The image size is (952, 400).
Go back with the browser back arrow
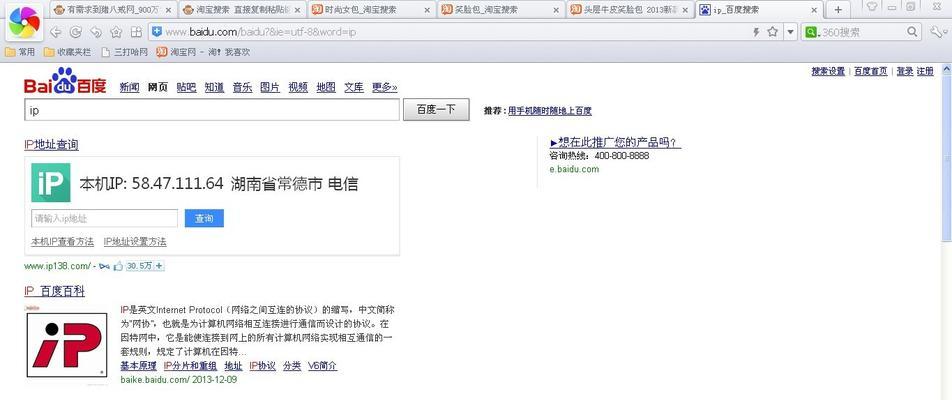coord(56,32)
